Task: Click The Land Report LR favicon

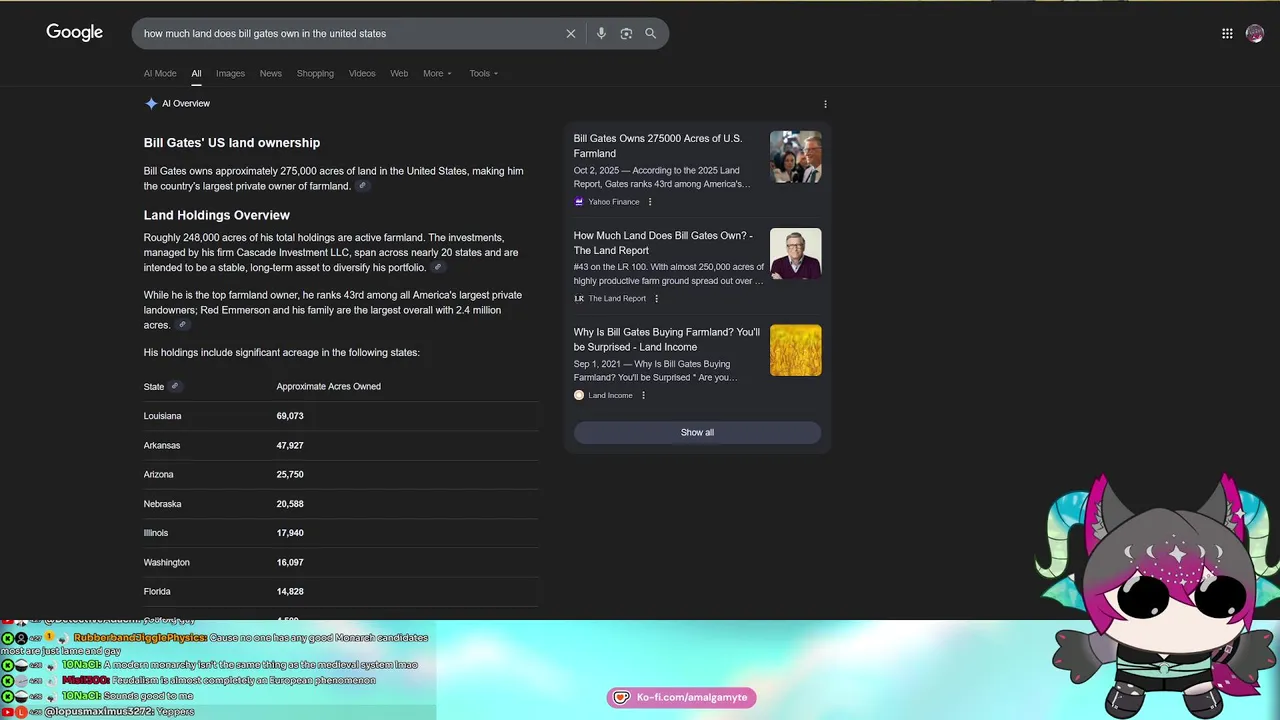Action: click(579, 298)
